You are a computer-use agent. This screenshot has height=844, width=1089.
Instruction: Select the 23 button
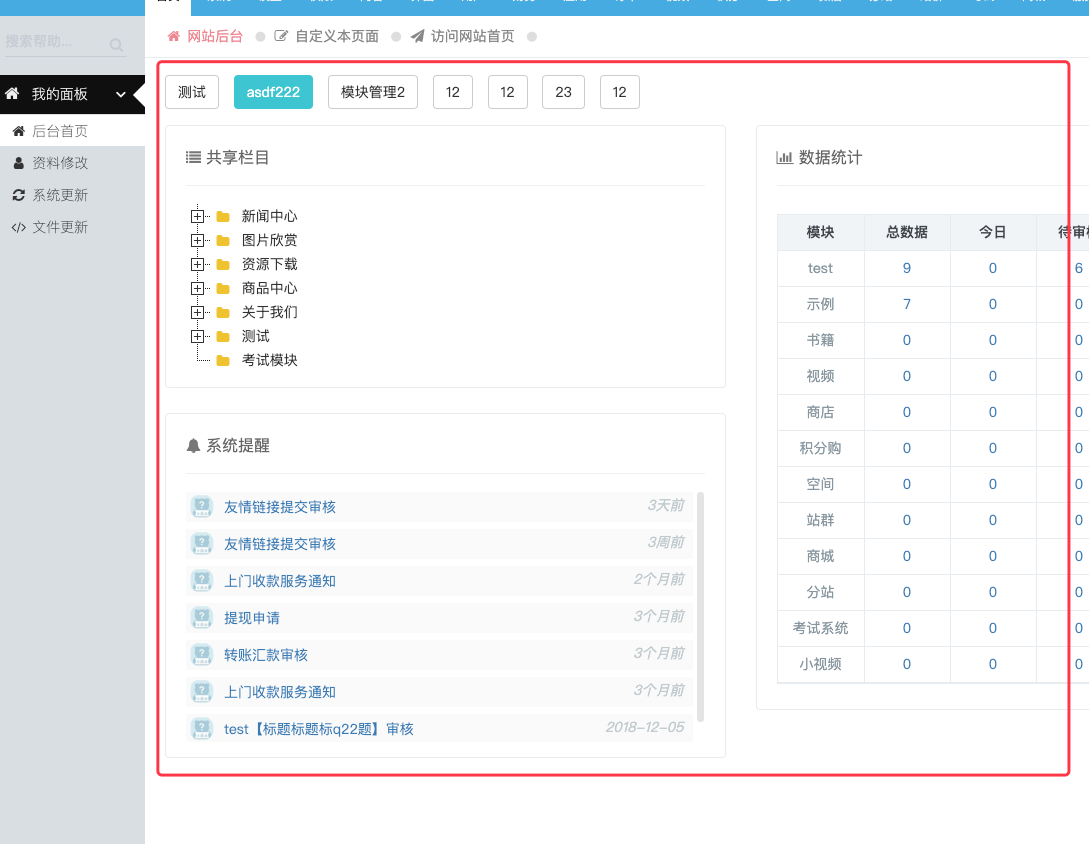click(563, 92)
